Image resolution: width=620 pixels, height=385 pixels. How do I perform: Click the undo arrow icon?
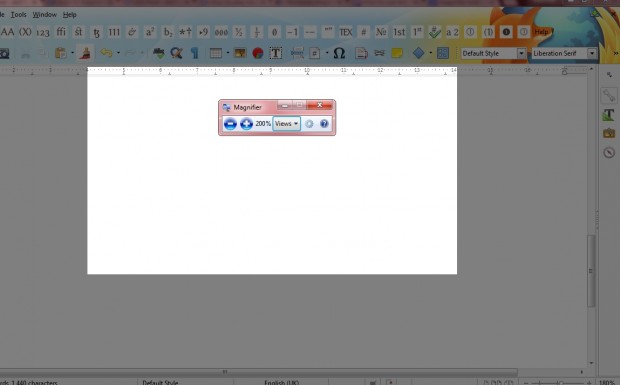106,53
